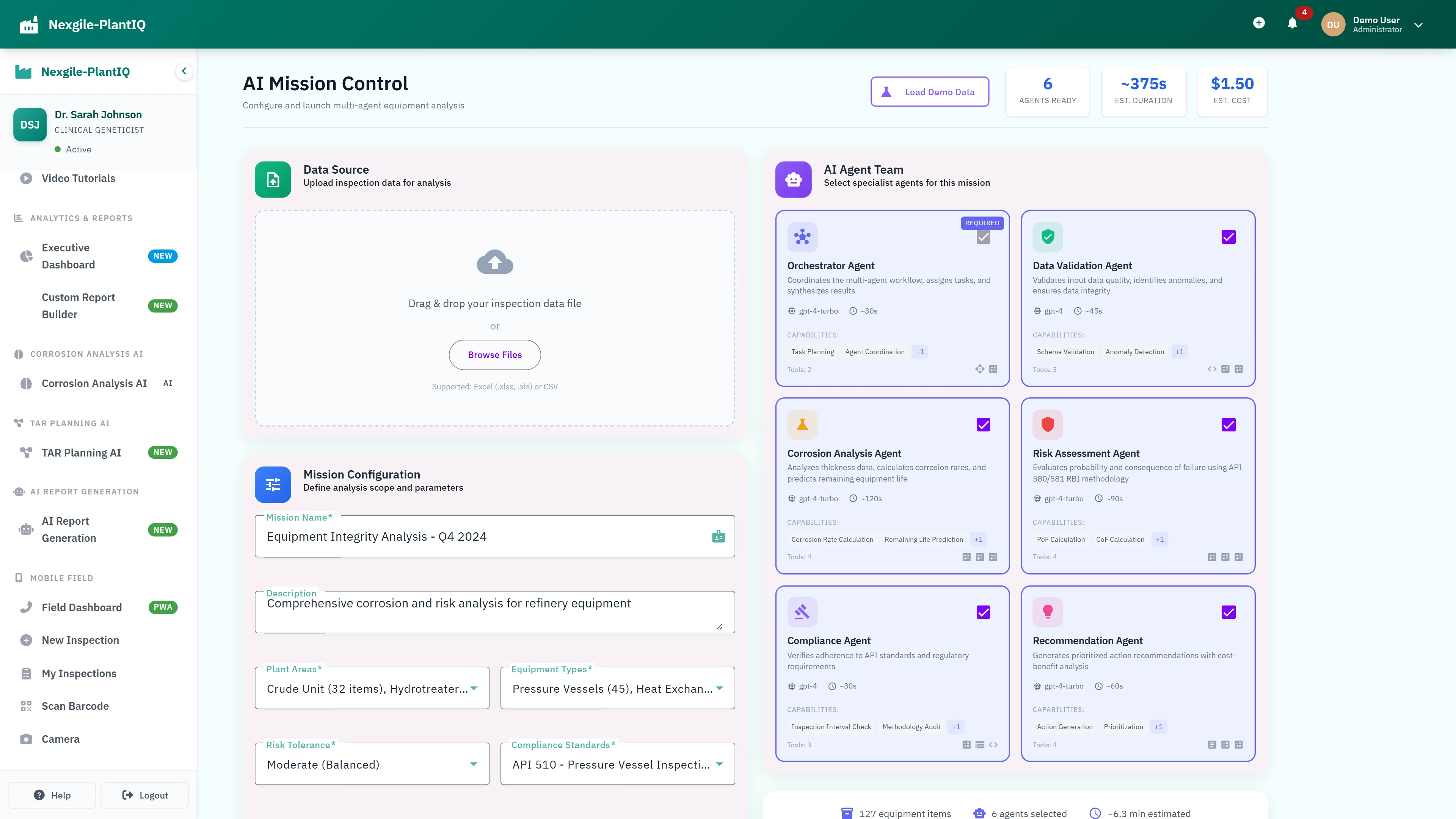Toggle the Corrosion Analysis Agent checkbox
1456x819 pixels.
(983, 425)
